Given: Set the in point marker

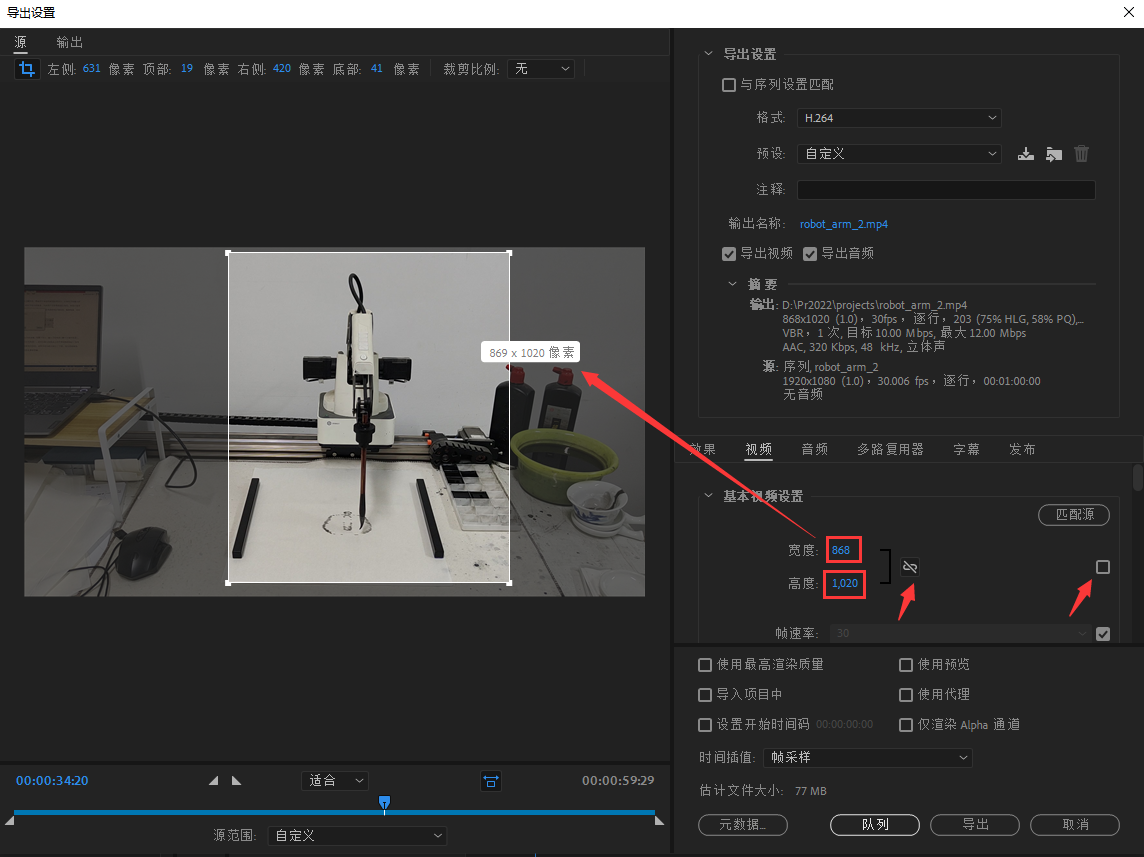Looking at the screenshot, I should pyautogui.click(x=213, y=780).
